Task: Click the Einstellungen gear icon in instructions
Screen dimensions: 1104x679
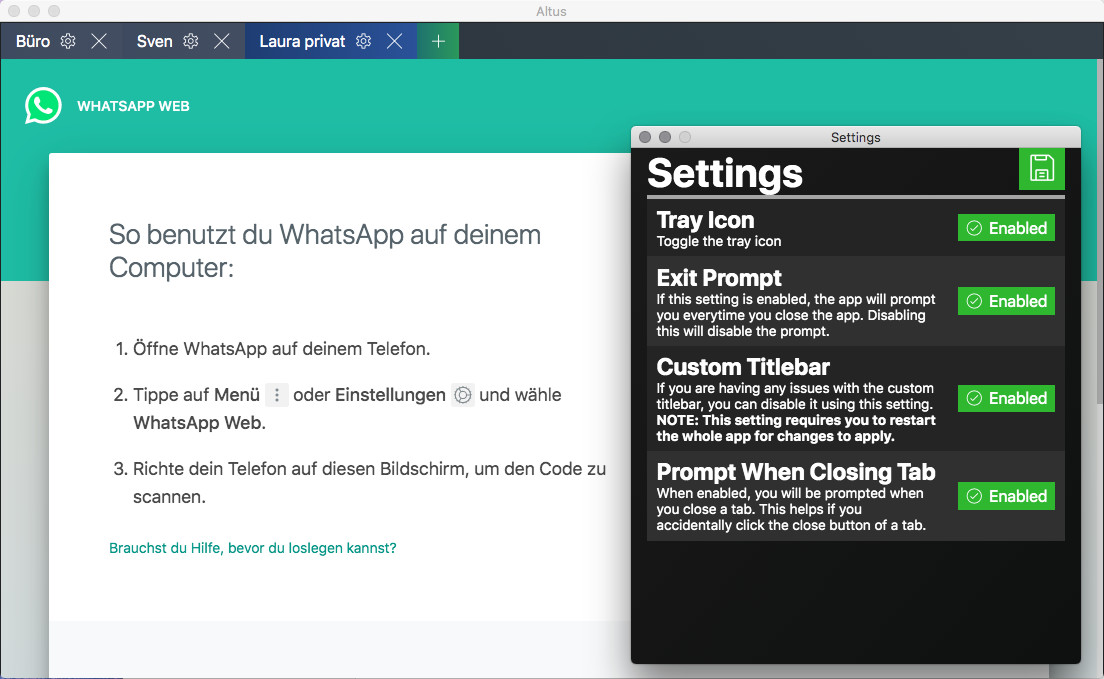Action: [463, 395]
